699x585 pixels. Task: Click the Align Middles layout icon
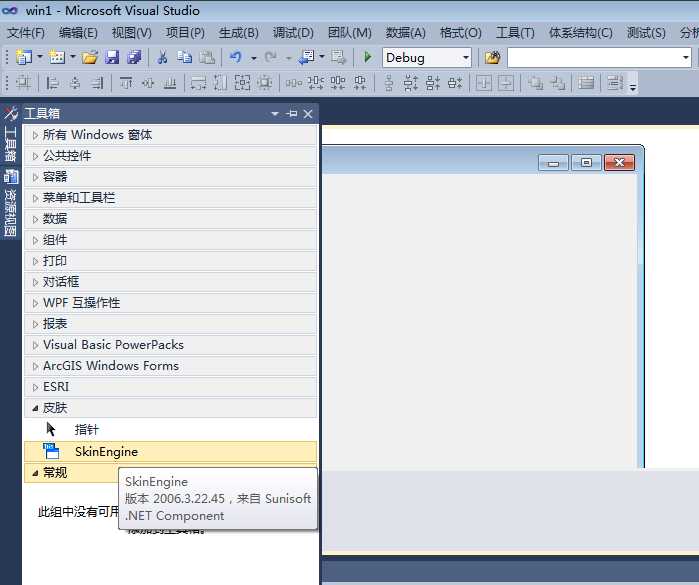[148, 83]
